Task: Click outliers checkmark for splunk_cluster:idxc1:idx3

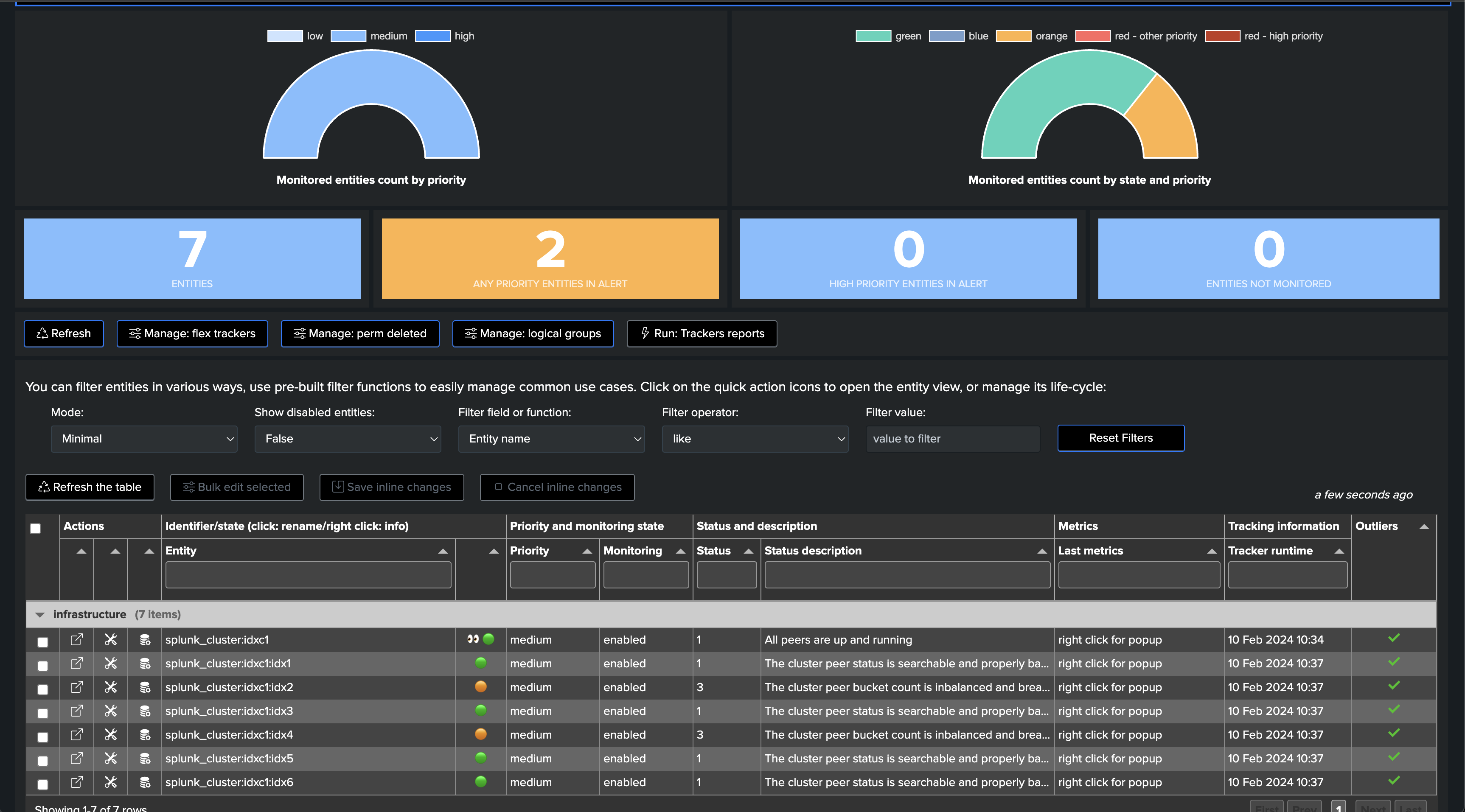Action: [x=1394, y=709]
